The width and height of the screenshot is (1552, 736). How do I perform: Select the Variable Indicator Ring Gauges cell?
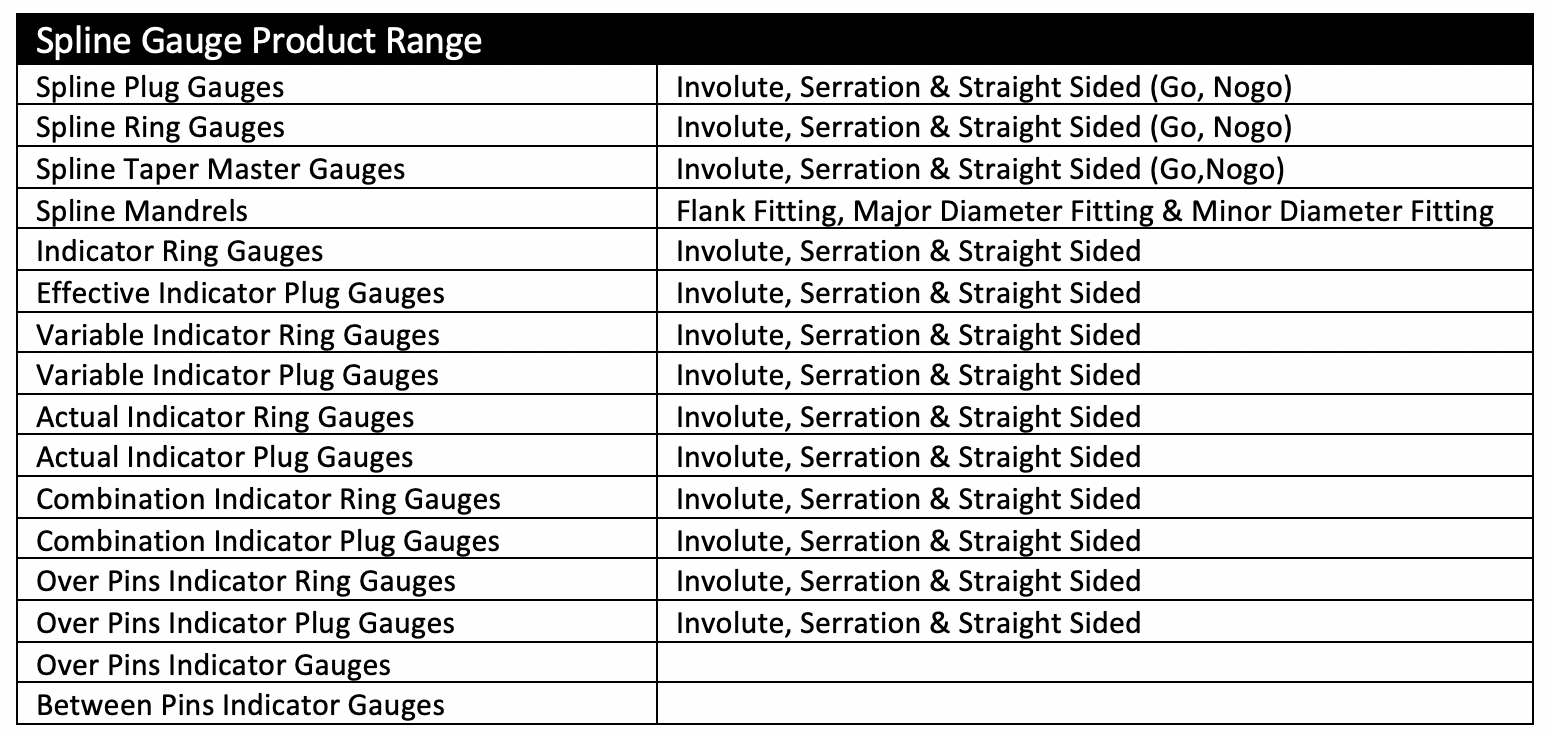[x=337, y=334]
